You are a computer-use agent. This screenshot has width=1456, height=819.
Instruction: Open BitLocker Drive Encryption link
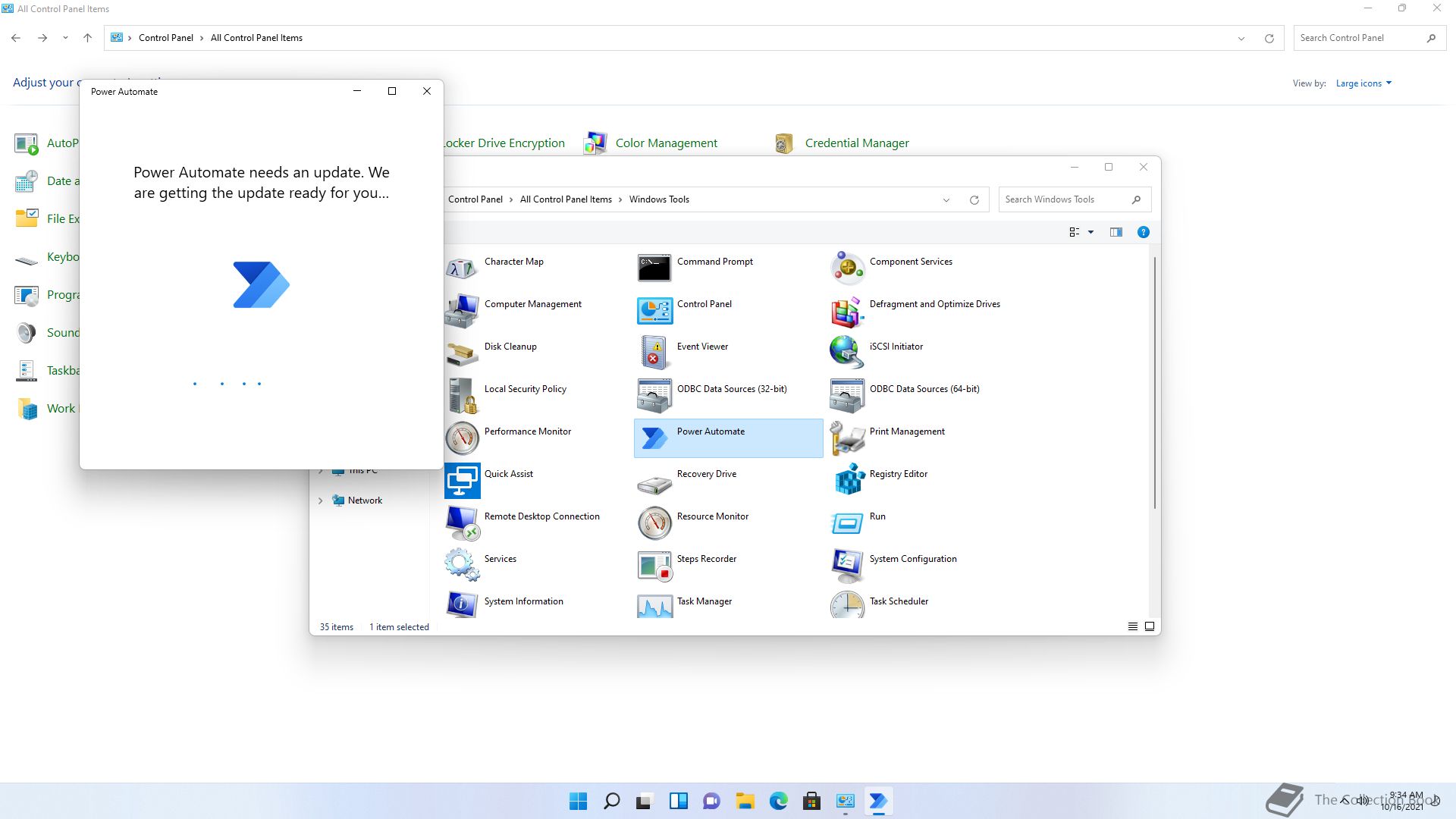tap(504, 143)
